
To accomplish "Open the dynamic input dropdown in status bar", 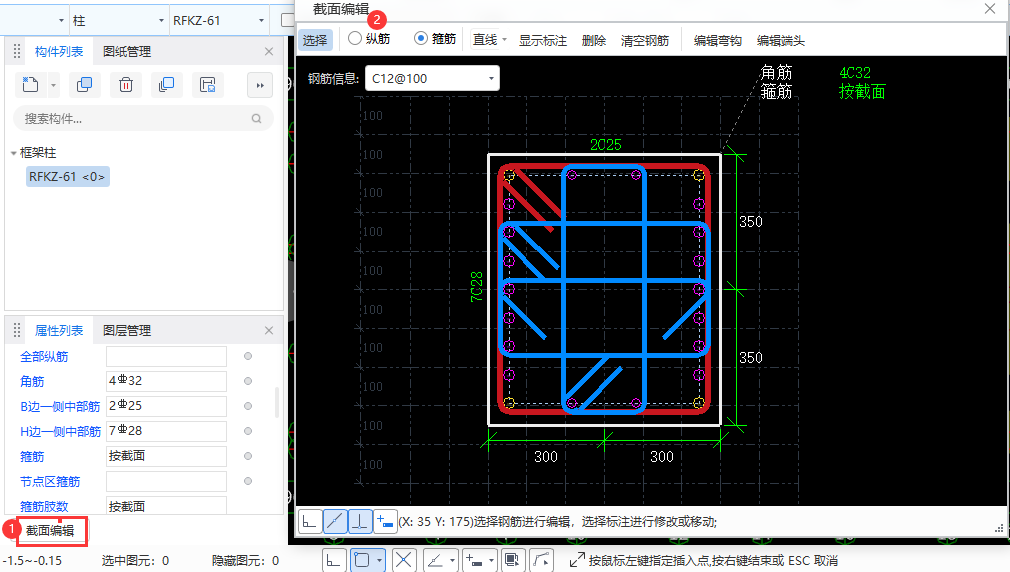I will [x=491, y=560].
